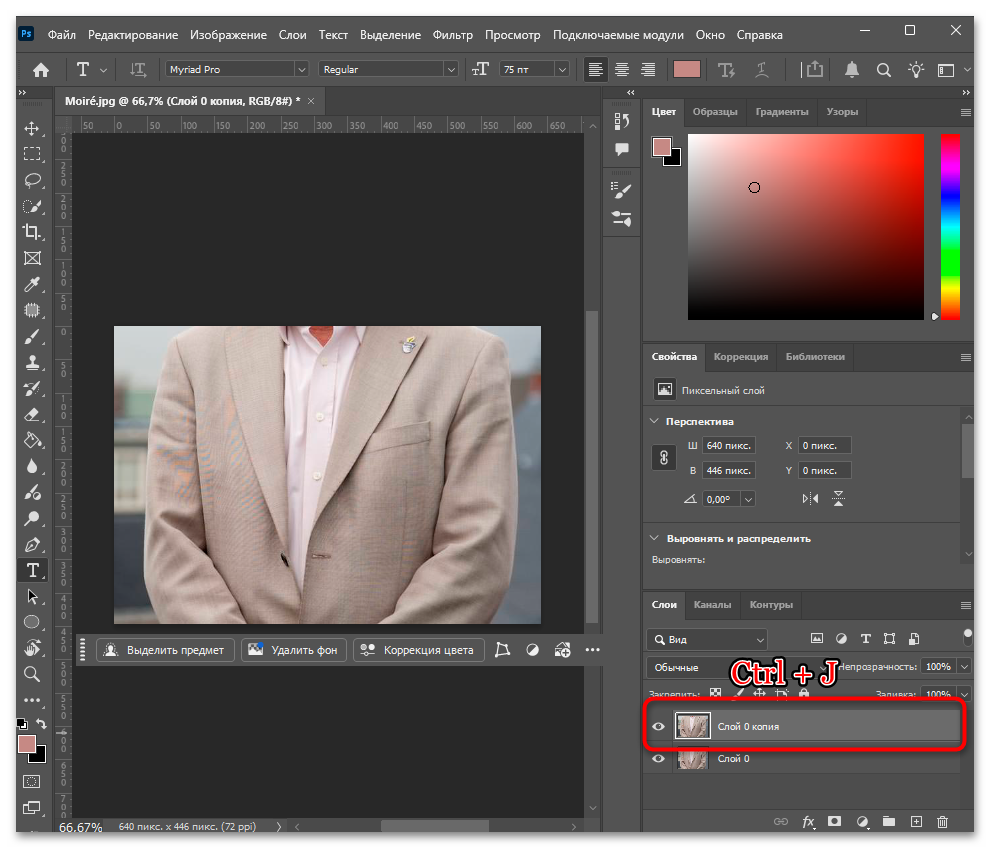Select the Lasso tool

point(32,181)
